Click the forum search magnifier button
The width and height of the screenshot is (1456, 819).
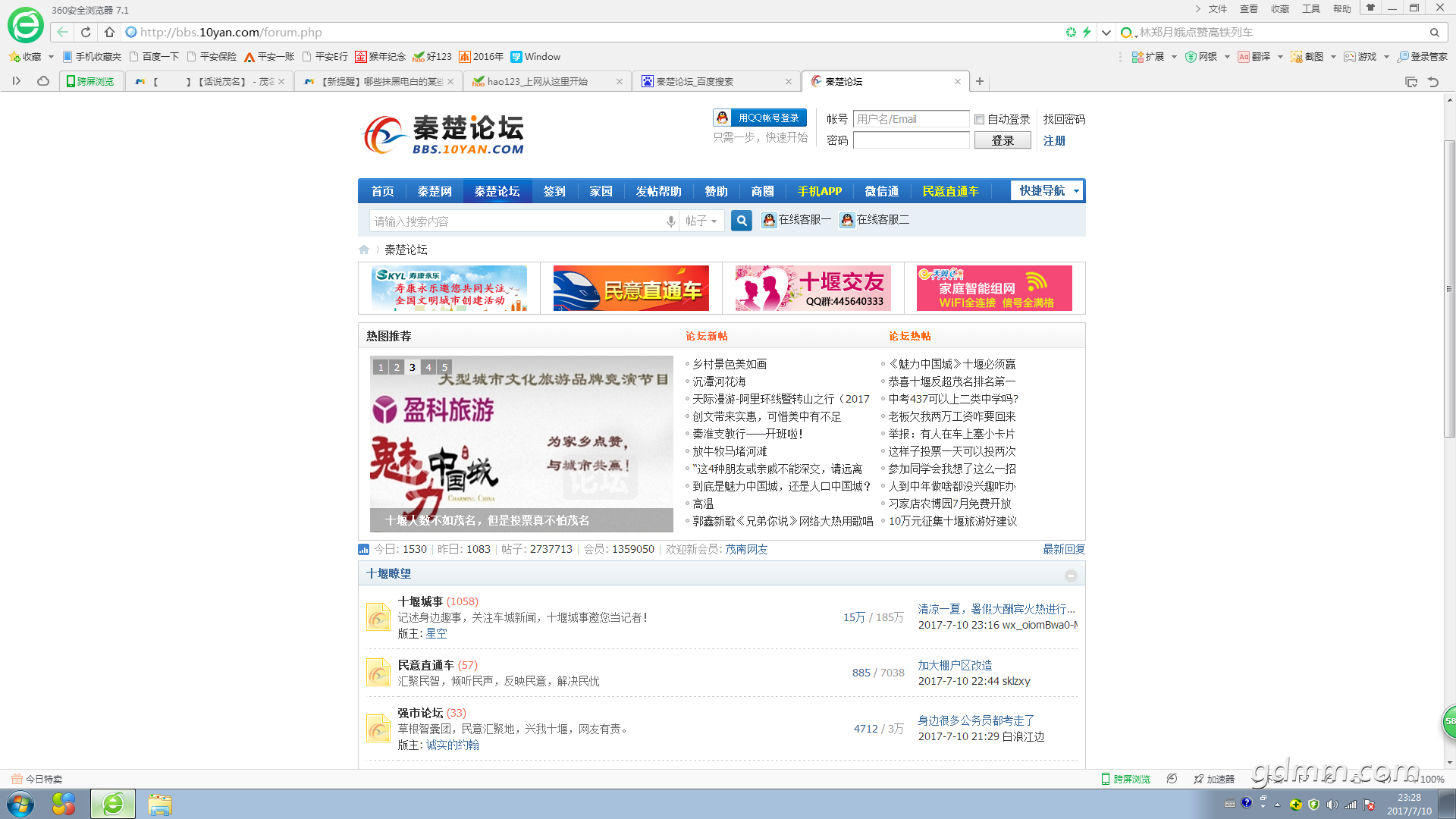click(742, 221)
